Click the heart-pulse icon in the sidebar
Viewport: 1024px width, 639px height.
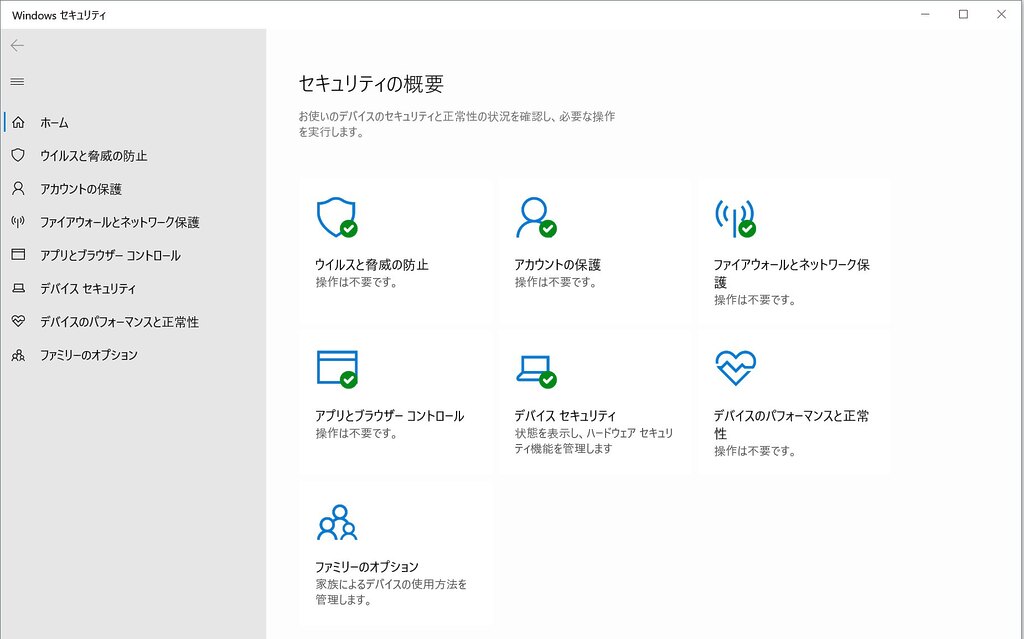click(18, 321)
